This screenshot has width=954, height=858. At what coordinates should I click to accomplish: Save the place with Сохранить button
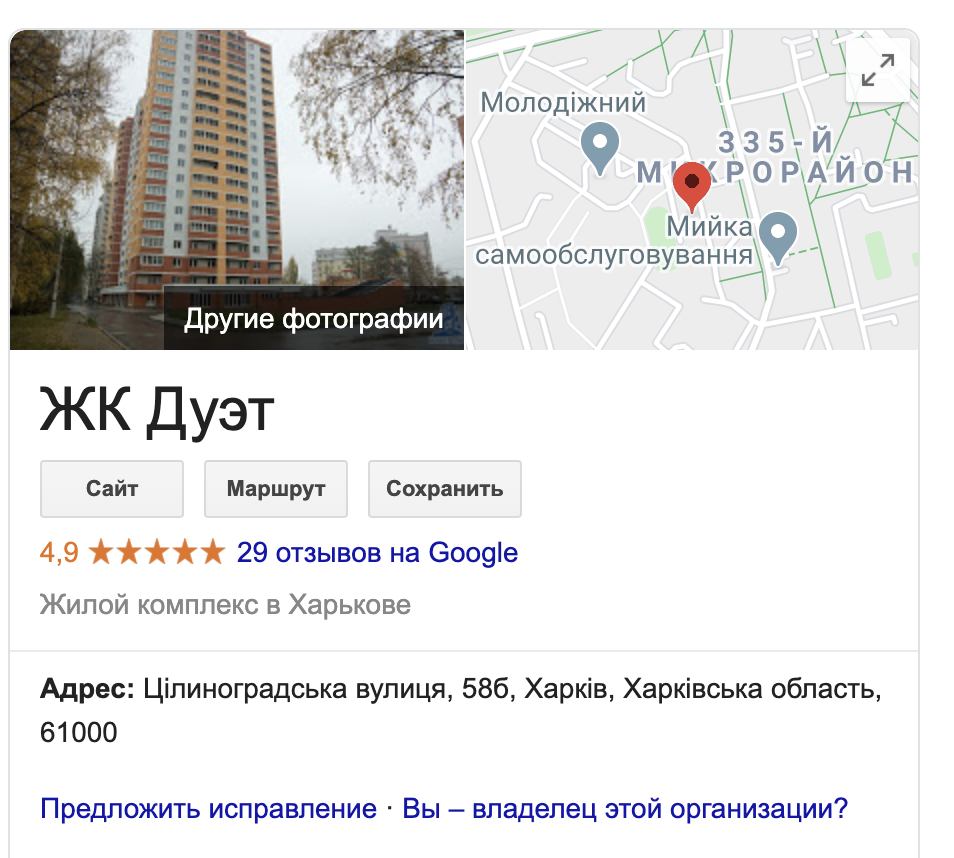tap(445, 489)
